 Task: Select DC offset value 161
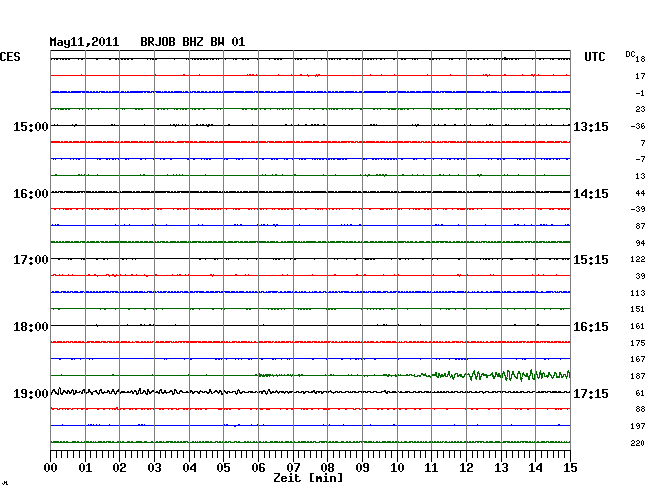pyautogui.click(x=638, y=326)
